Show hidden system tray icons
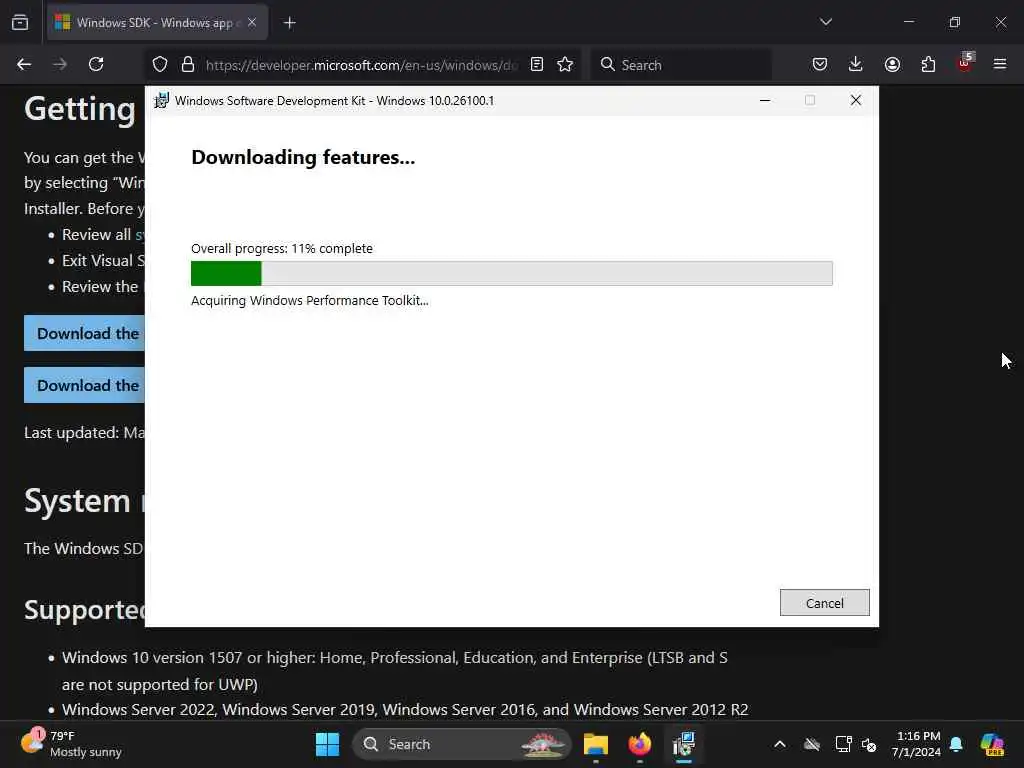The height and width of the screenshot is (768, 1024). click(780, 744)
